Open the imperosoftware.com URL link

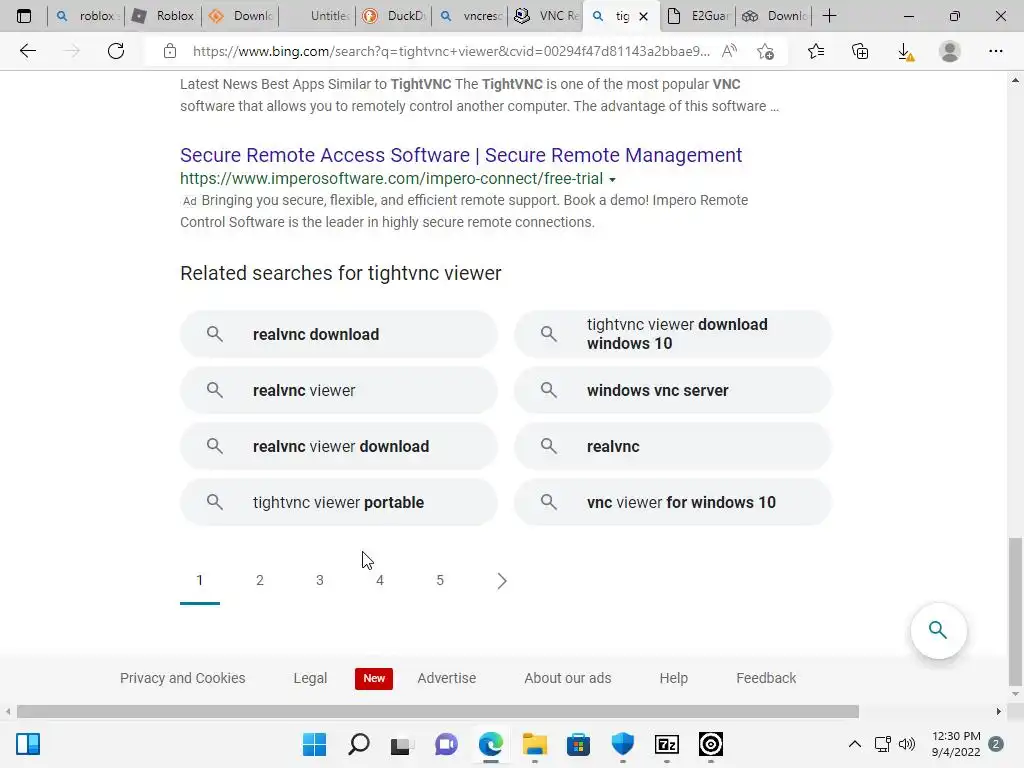click(392, 179)
